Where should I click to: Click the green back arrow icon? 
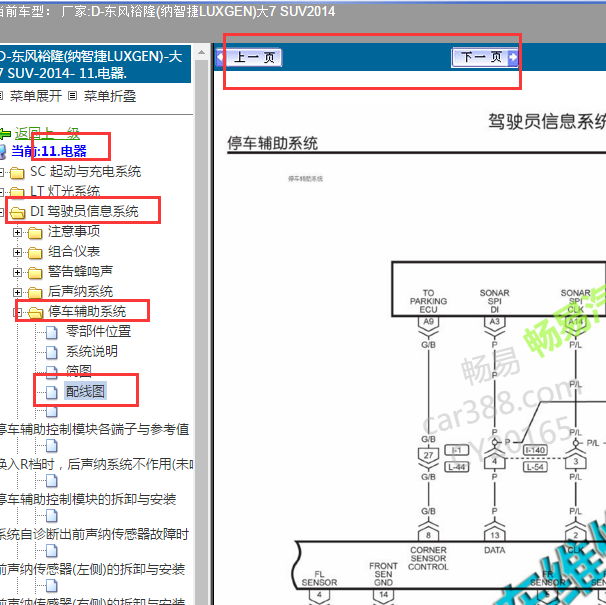point(5,134)
